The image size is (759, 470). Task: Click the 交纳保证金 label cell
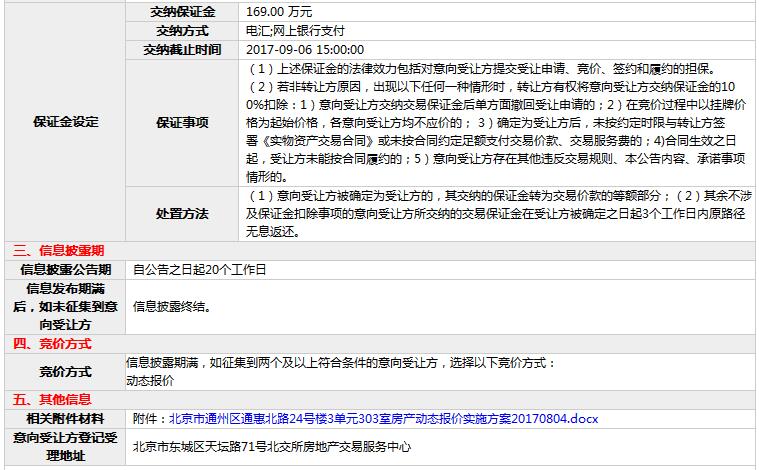(182, 11)
